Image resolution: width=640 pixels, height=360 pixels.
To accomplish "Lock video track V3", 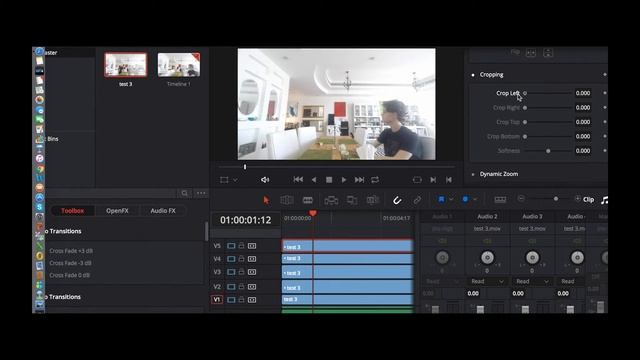I will pos(241,271).
